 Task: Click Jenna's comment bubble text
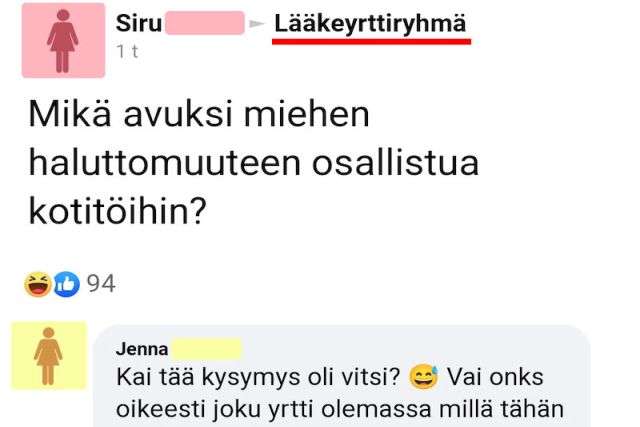point(340,393)
